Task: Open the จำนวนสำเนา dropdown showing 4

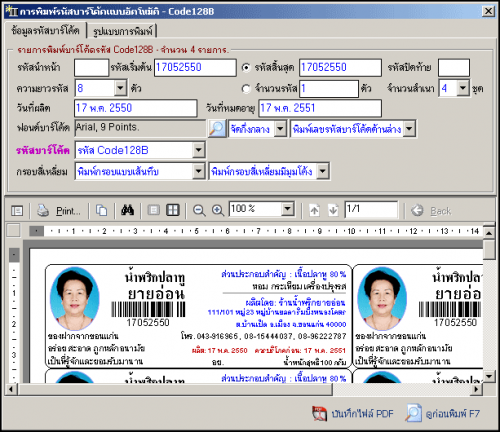Action: point(463,88)
